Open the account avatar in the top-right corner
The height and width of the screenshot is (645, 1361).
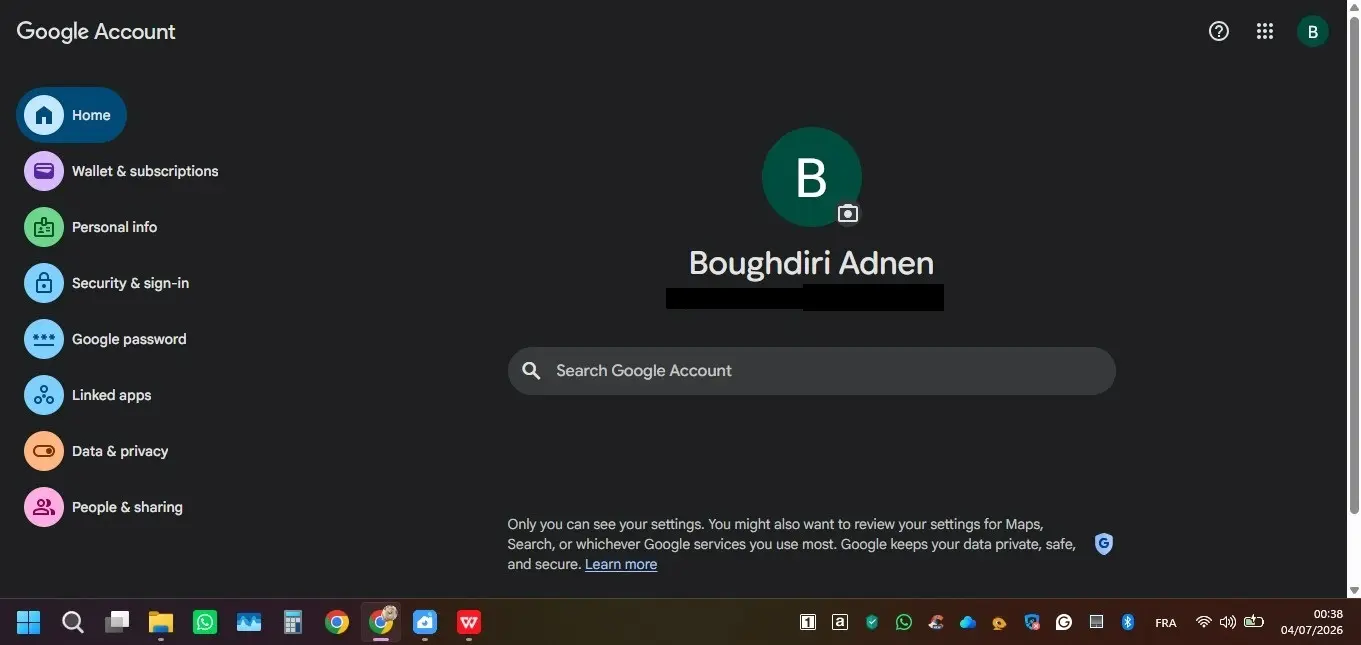tap(1313, 31)
